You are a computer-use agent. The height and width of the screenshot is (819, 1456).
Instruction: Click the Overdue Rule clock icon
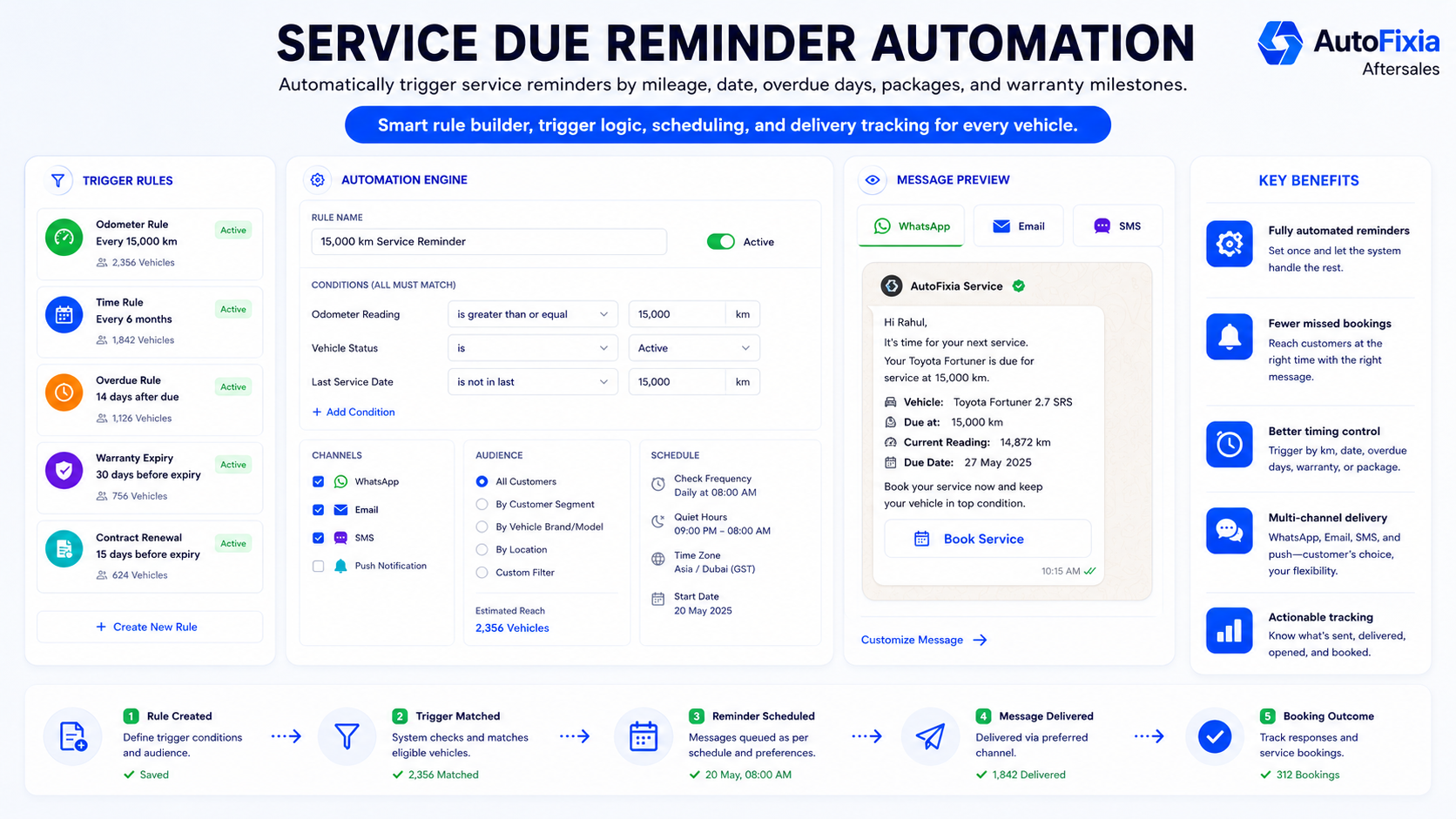pos(64,393)
